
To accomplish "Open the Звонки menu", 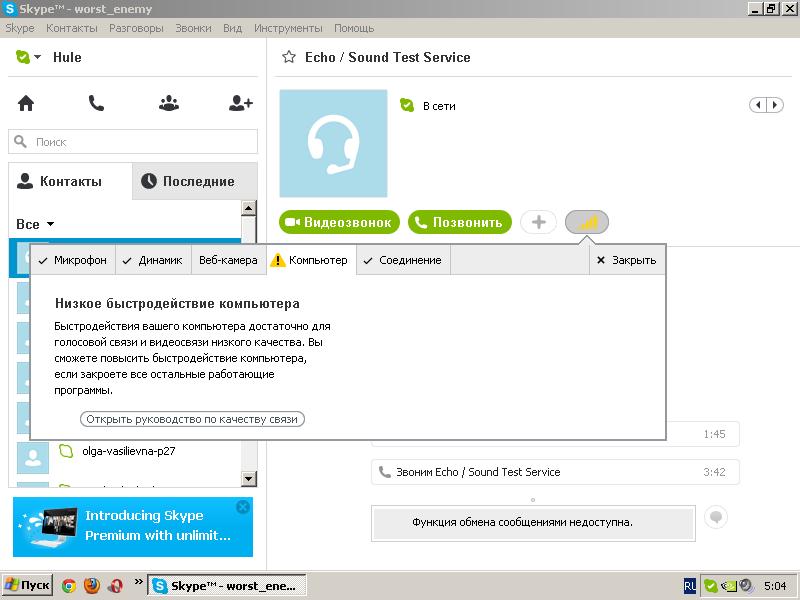I will coord(193,28).
